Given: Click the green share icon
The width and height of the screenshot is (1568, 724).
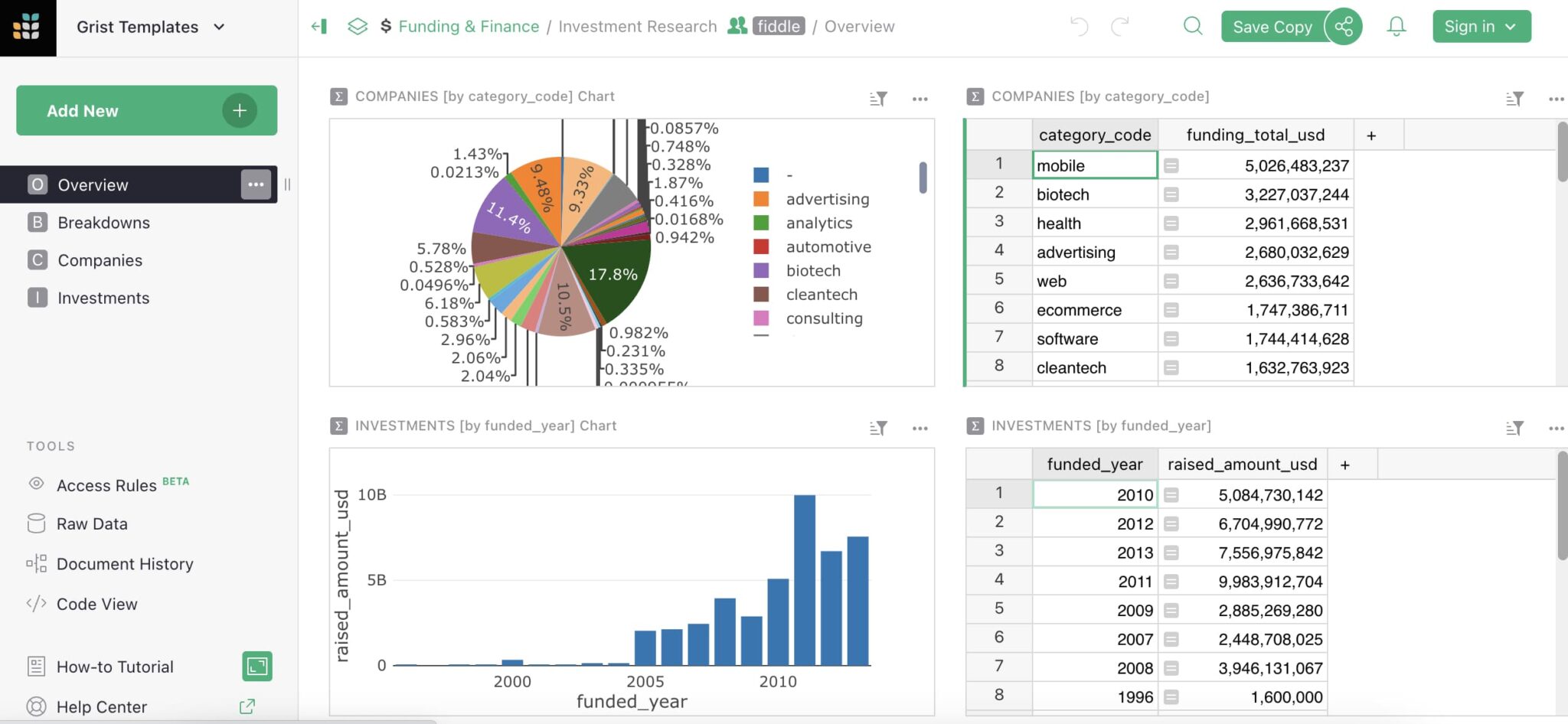Looking at the screenshot, I should pos(1345,25).
